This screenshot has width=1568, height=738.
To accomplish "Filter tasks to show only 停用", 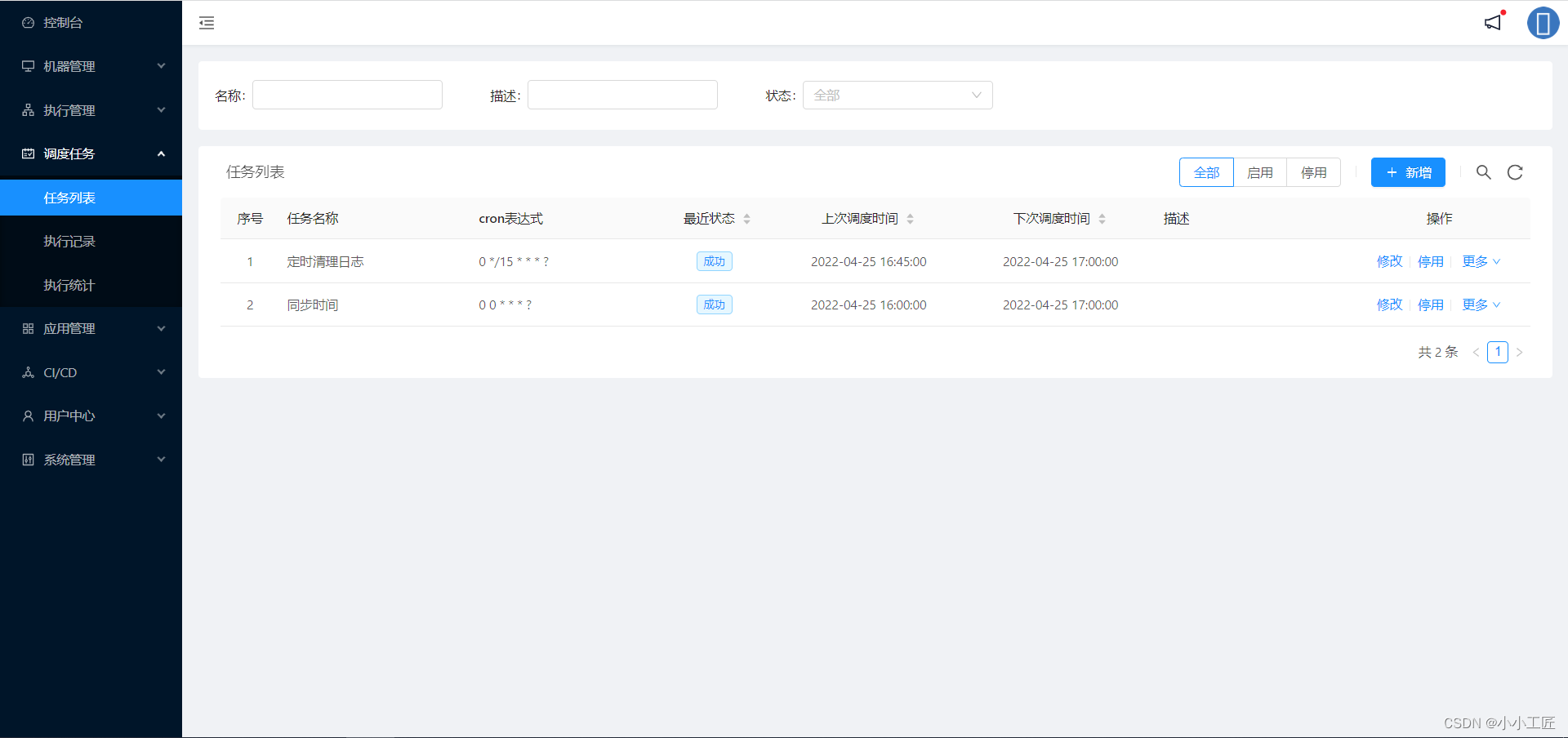I will 1313,172.
